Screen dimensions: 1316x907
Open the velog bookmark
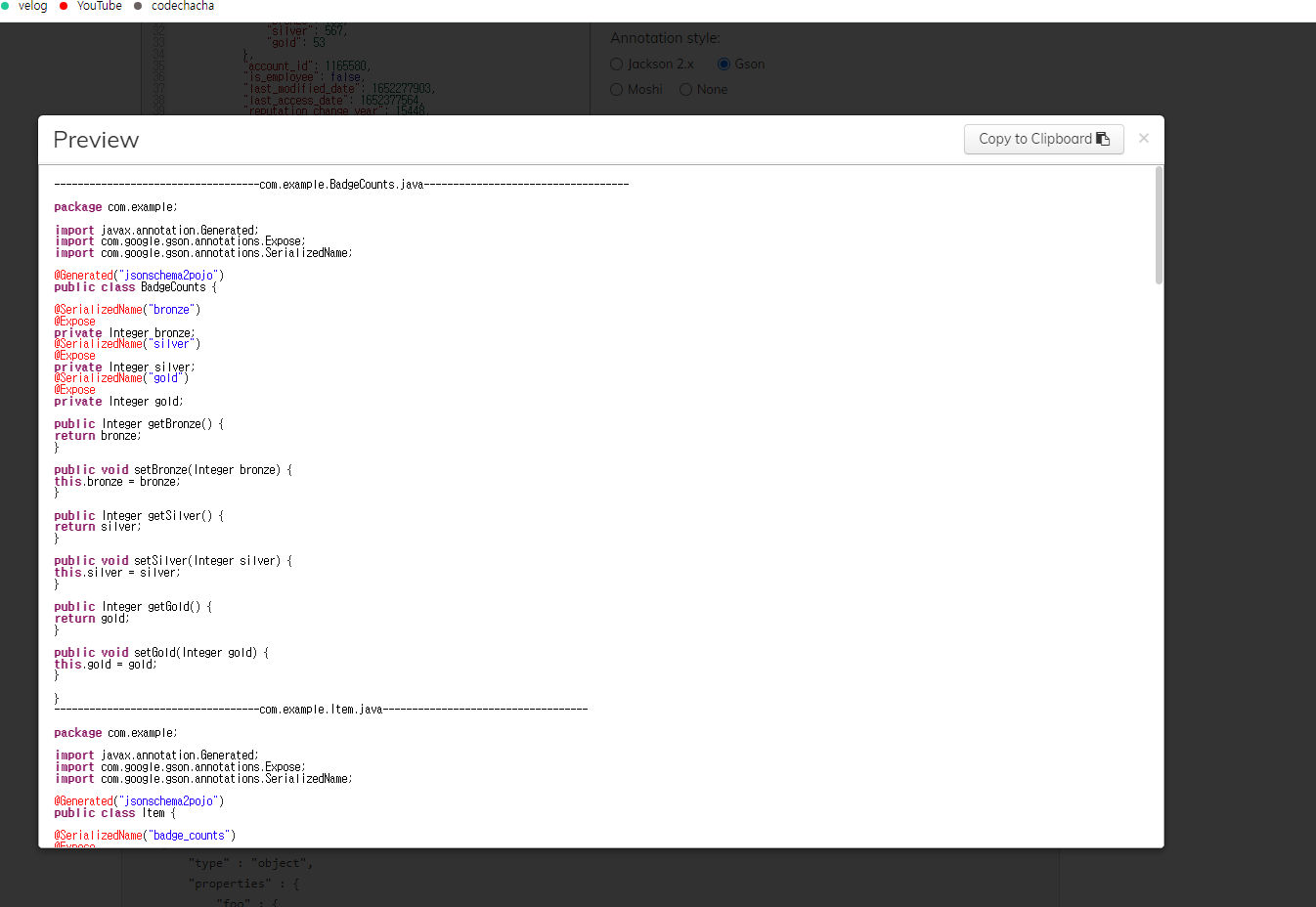click(24, 6)
